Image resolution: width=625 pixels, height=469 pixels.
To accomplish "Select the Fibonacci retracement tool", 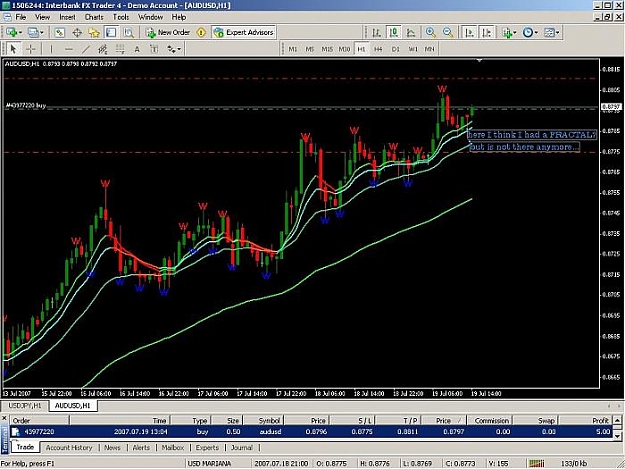I will point(120,49).
